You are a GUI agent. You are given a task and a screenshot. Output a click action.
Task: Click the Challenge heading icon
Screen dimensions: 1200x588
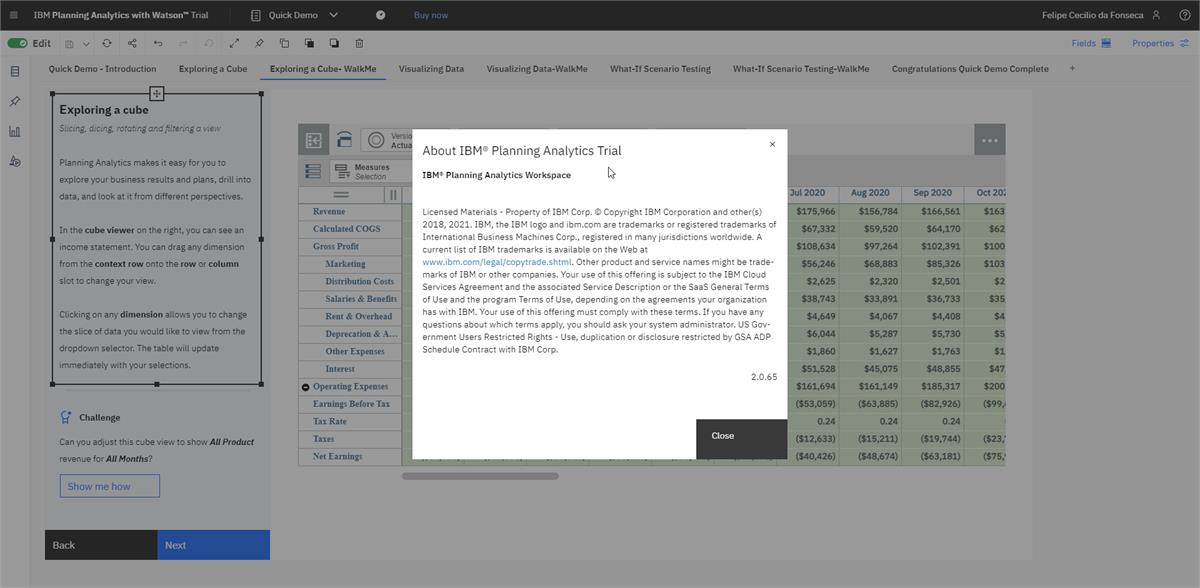click(66, 417)
